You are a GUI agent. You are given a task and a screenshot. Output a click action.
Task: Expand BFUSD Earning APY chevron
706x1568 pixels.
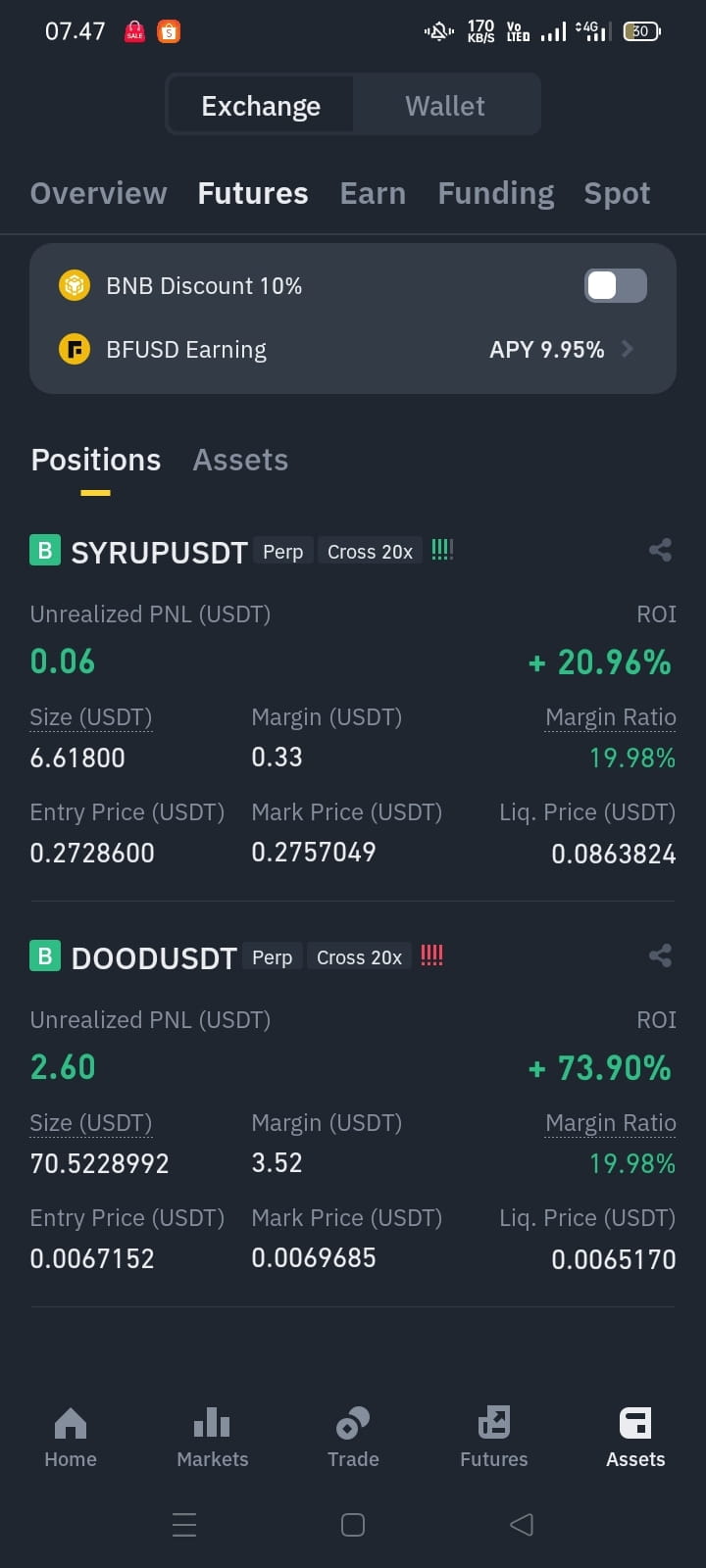628,349
